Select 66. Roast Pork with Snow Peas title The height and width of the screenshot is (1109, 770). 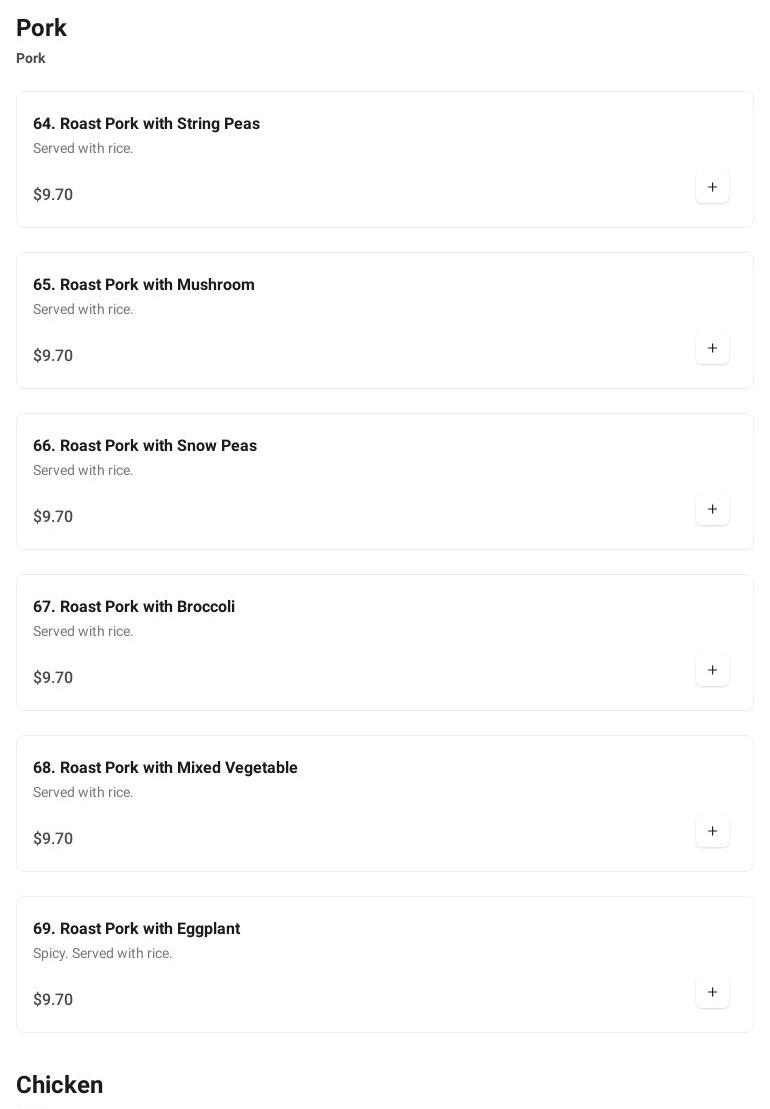(x=145, y=446)
